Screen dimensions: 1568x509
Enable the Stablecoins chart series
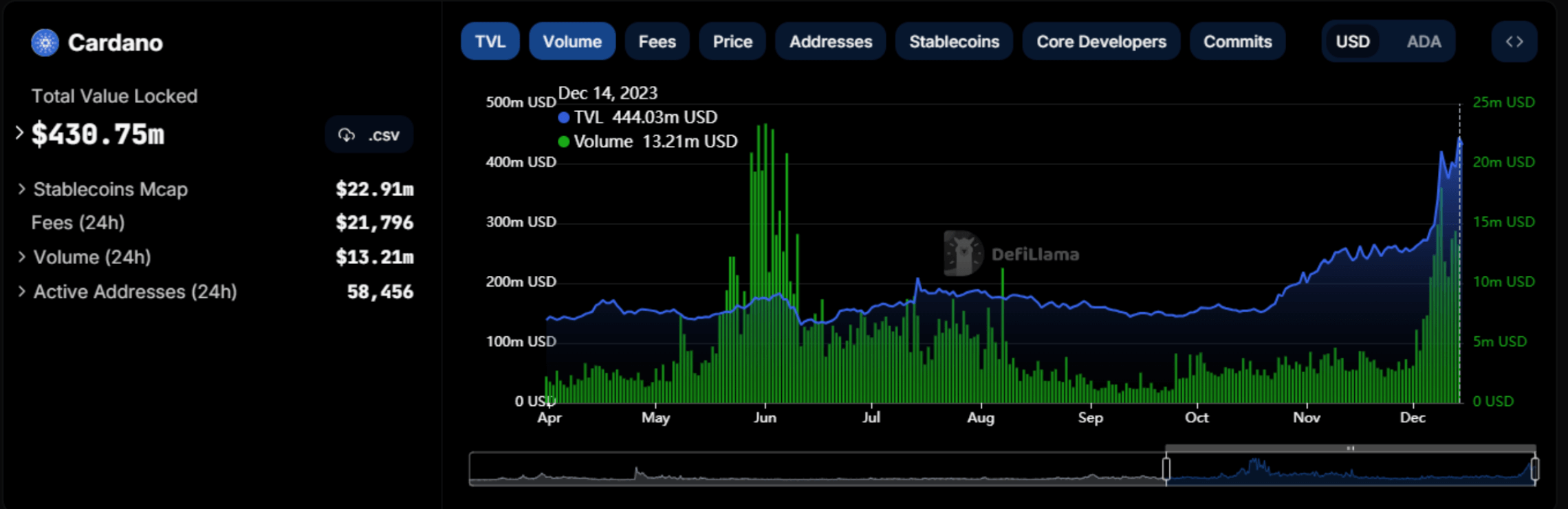coord(954,41)
